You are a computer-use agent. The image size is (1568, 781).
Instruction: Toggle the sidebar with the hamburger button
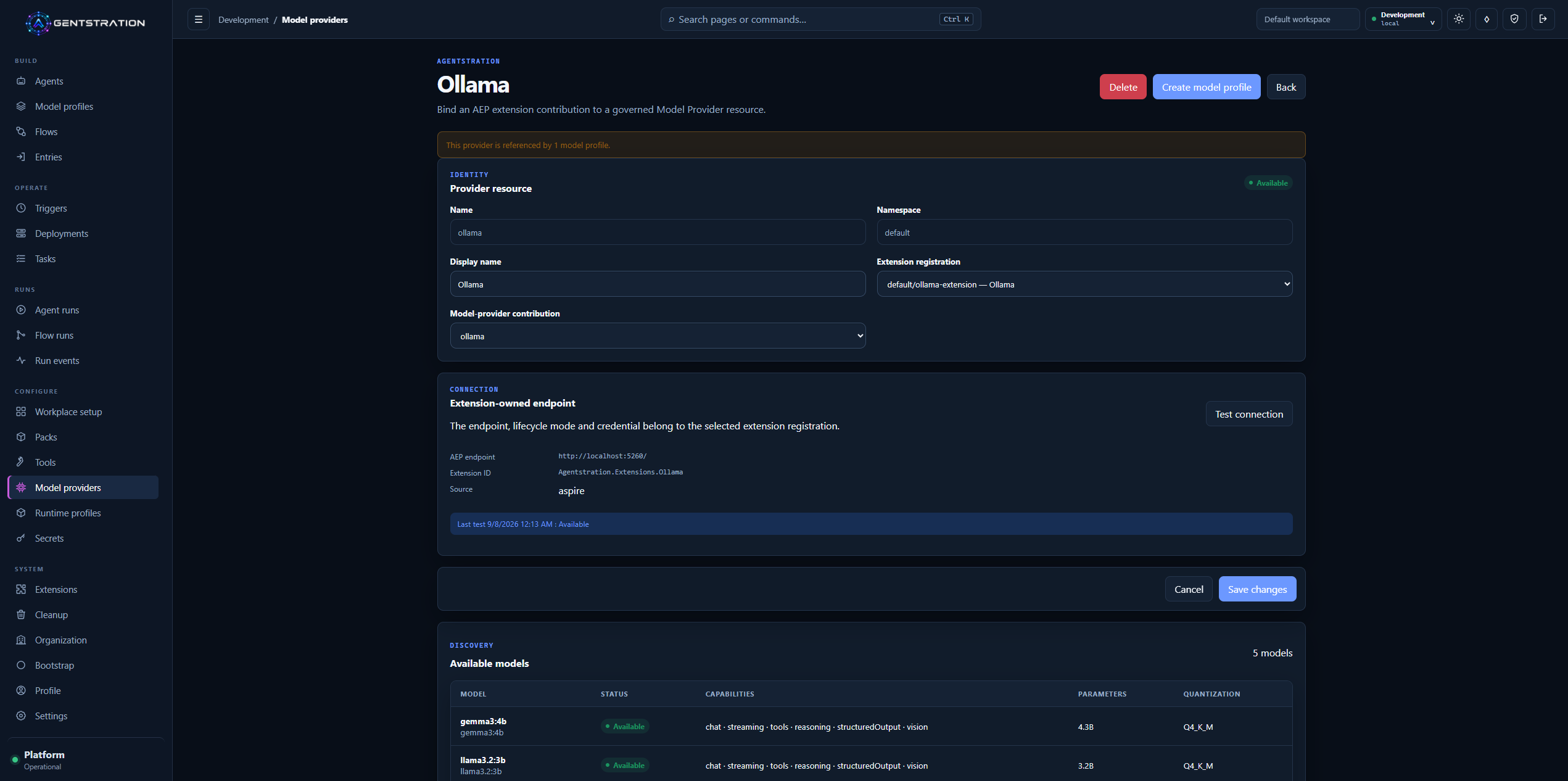pos(199,19)
